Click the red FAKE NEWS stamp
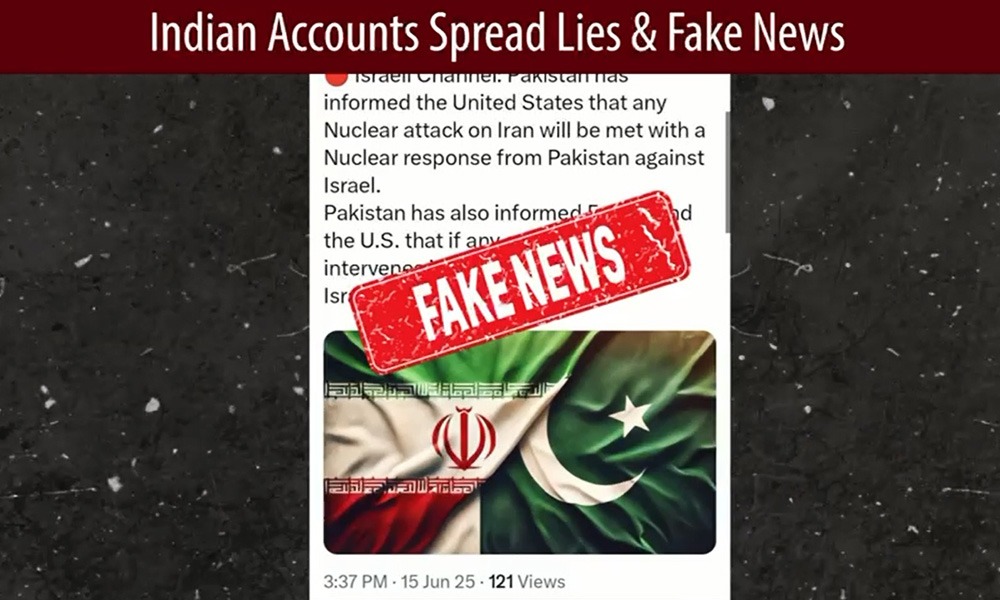The height and width of the screenshot is (600, 1000). coord(520,282)
